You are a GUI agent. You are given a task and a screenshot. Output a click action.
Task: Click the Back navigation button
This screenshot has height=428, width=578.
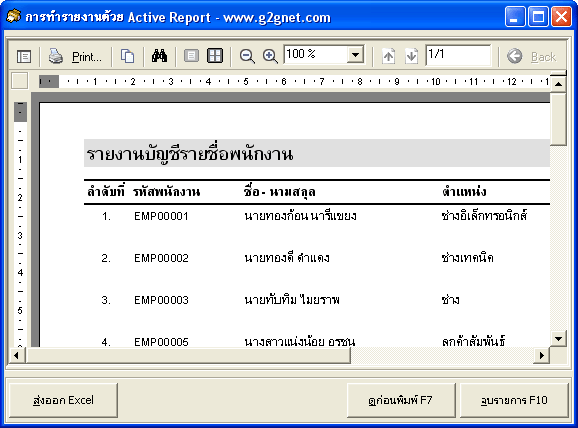point(531,56)
